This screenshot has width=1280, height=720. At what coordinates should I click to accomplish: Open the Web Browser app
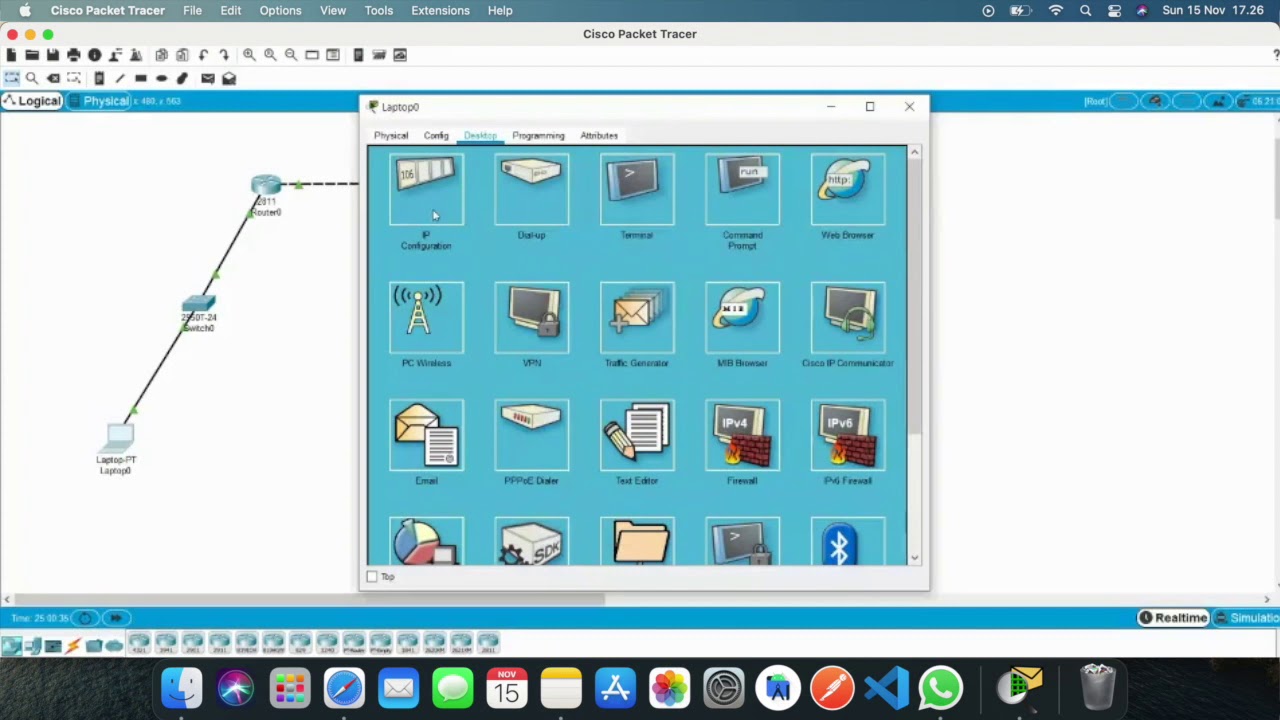click(x=847, y=189)
